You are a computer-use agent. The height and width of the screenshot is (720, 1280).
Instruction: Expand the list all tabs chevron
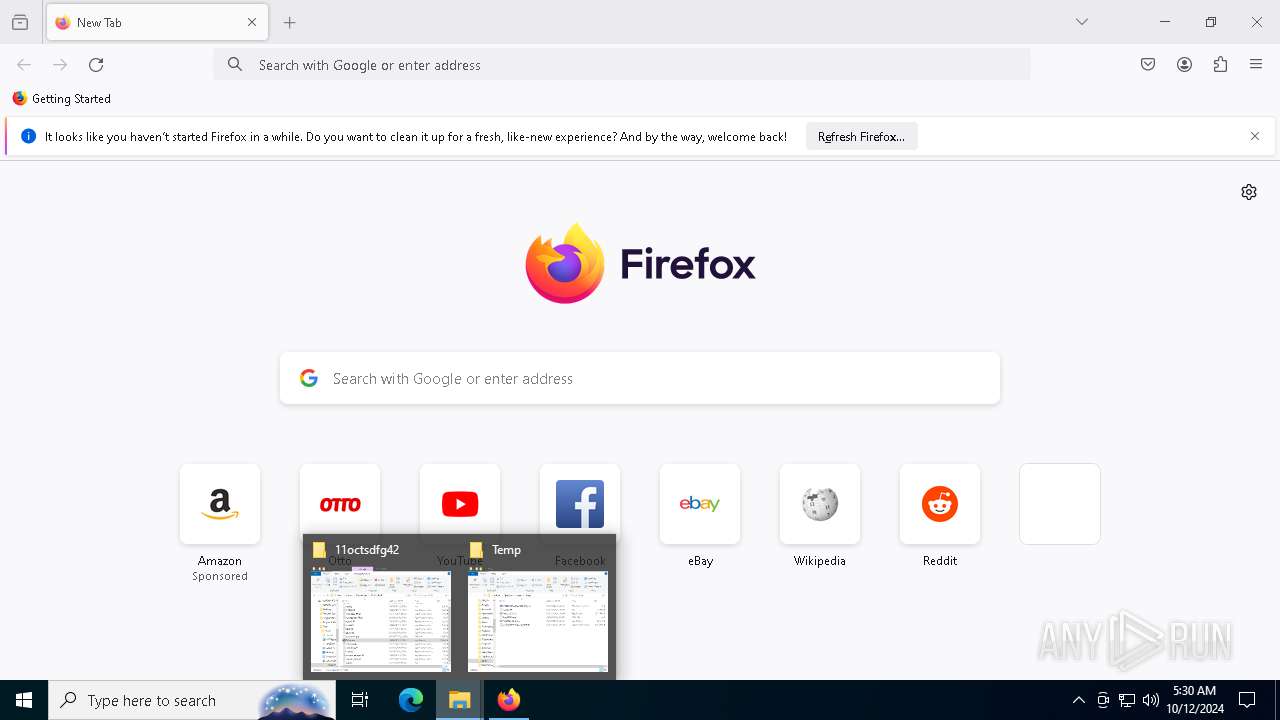(x=1082, y=22)
